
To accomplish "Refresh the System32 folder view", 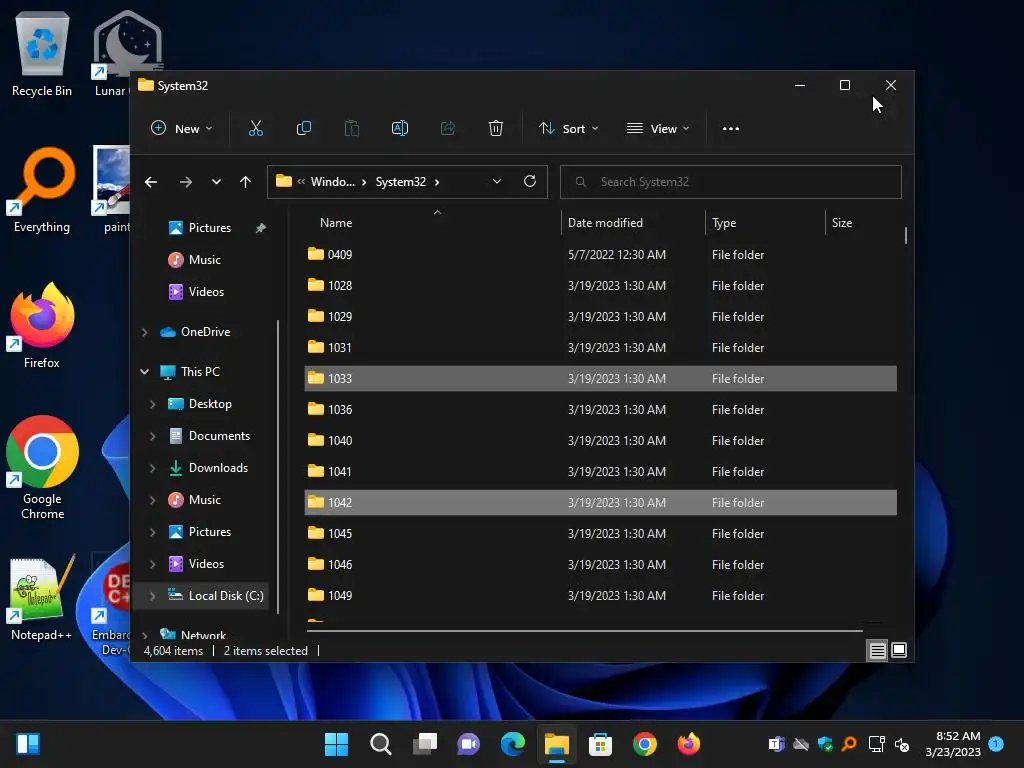I will point(530,181).
